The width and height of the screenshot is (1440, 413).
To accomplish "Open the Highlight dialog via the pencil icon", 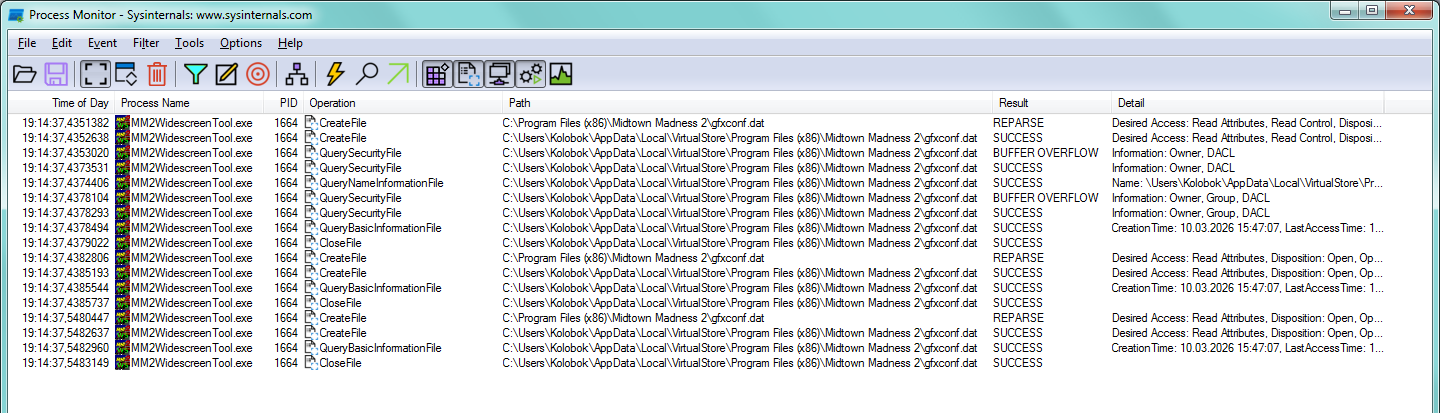I will (226, 73).
